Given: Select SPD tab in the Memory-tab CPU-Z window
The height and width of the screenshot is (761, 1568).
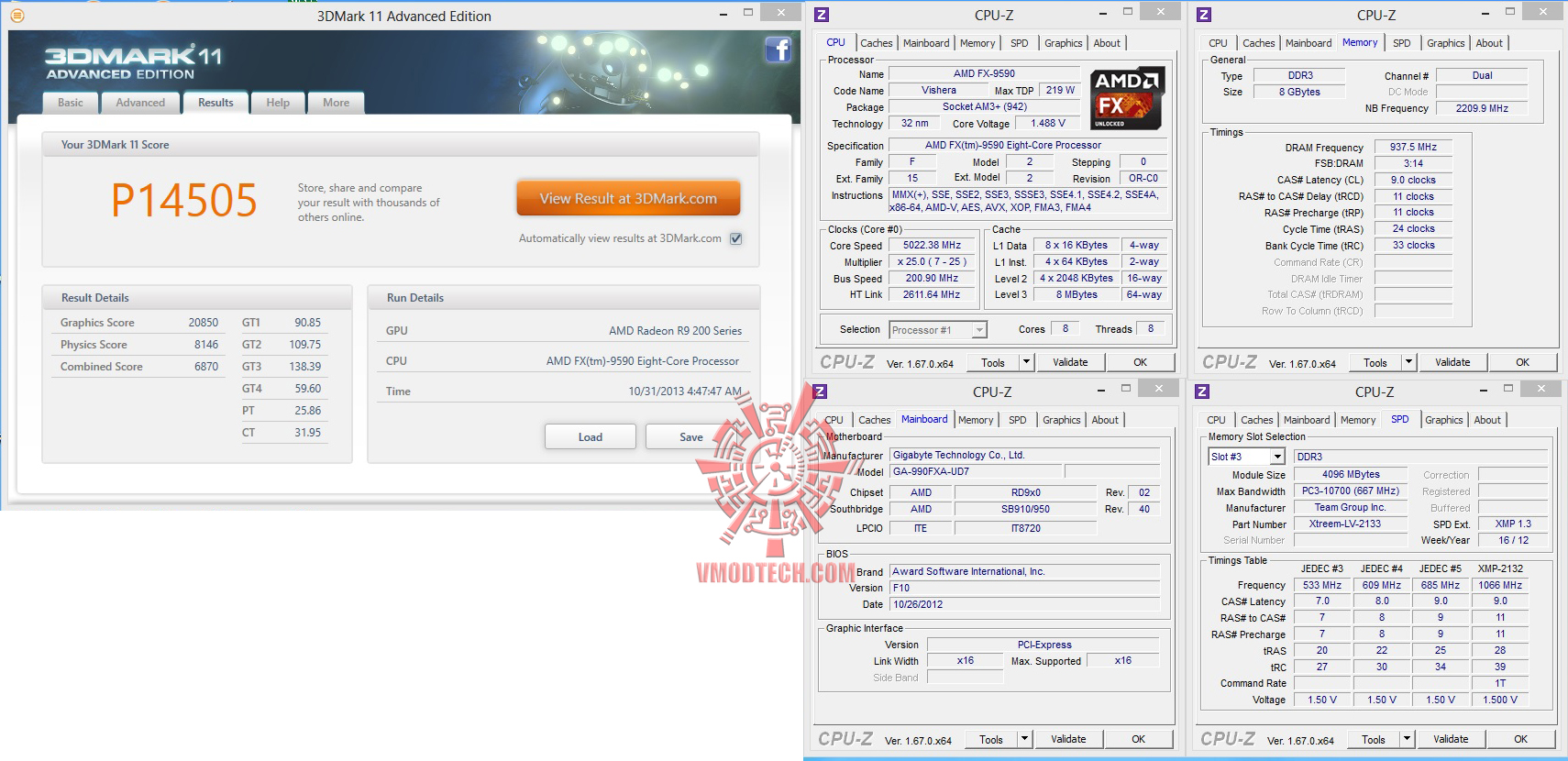Looking at the screenshot, I should point(1401,43).
